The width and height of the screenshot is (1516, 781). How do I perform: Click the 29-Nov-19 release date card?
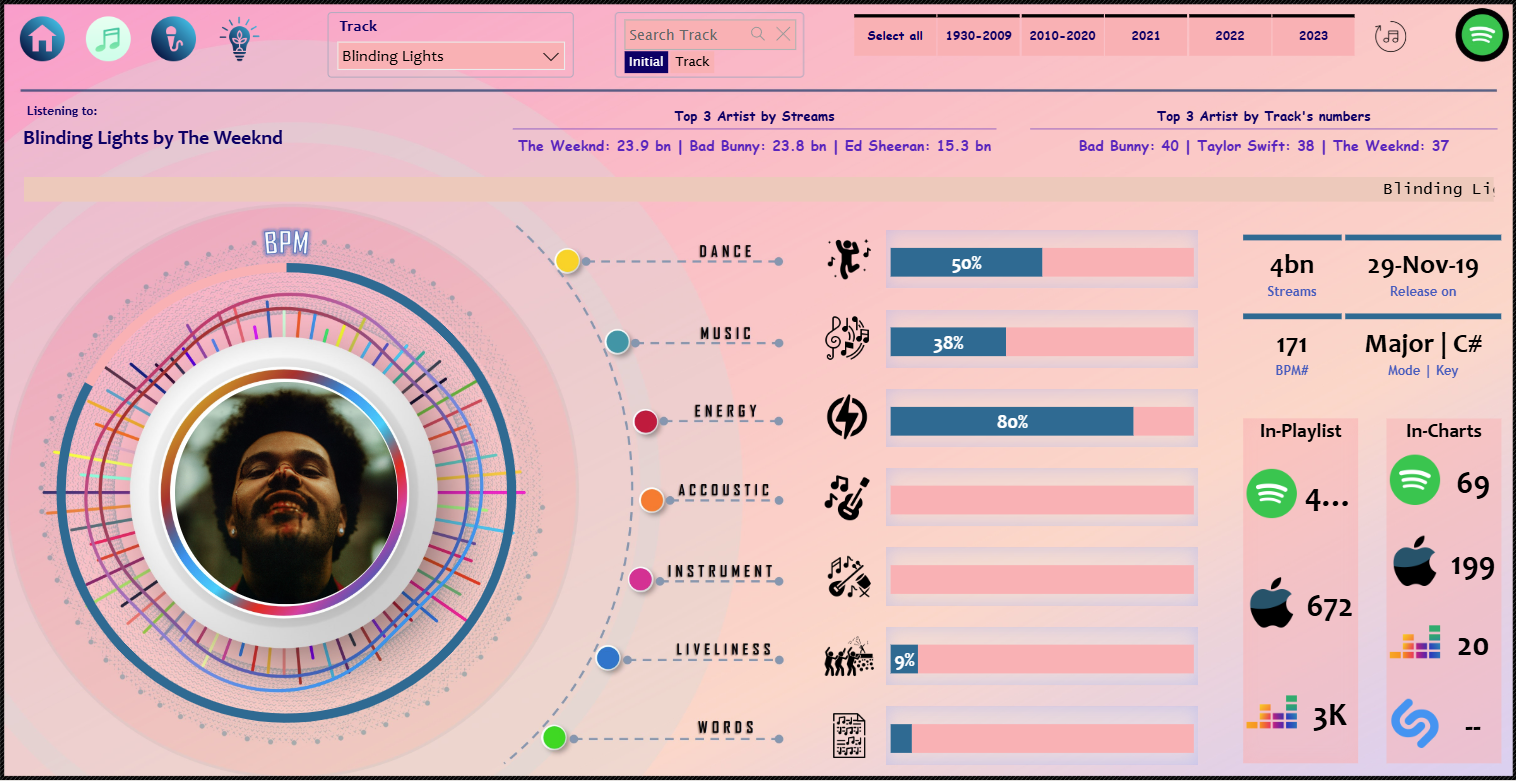(1423, 271)
